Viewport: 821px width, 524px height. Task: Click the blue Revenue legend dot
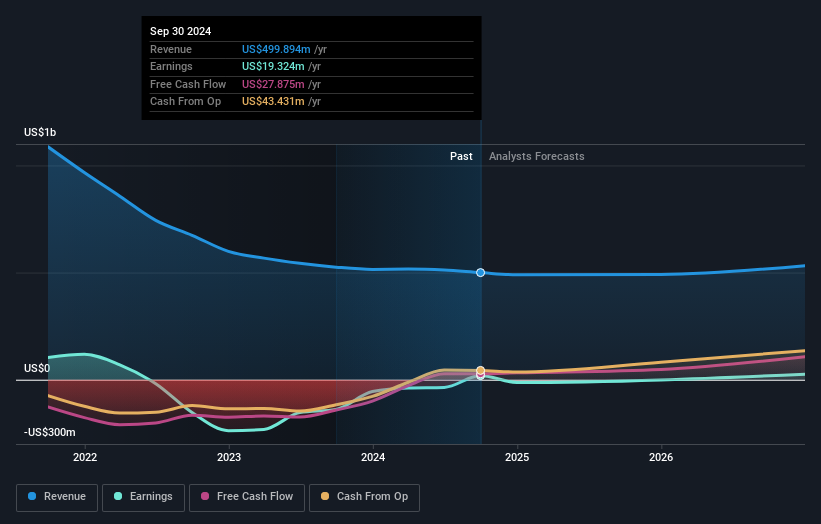tap(32, 496)
